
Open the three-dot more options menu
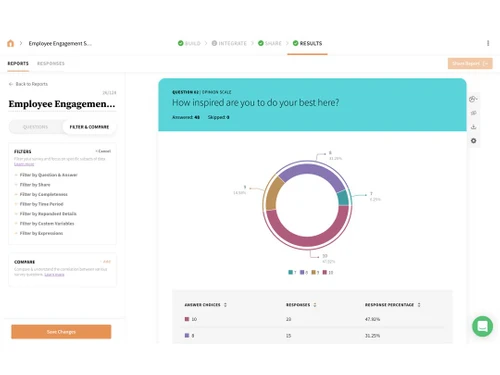click(x=488, y=43)
